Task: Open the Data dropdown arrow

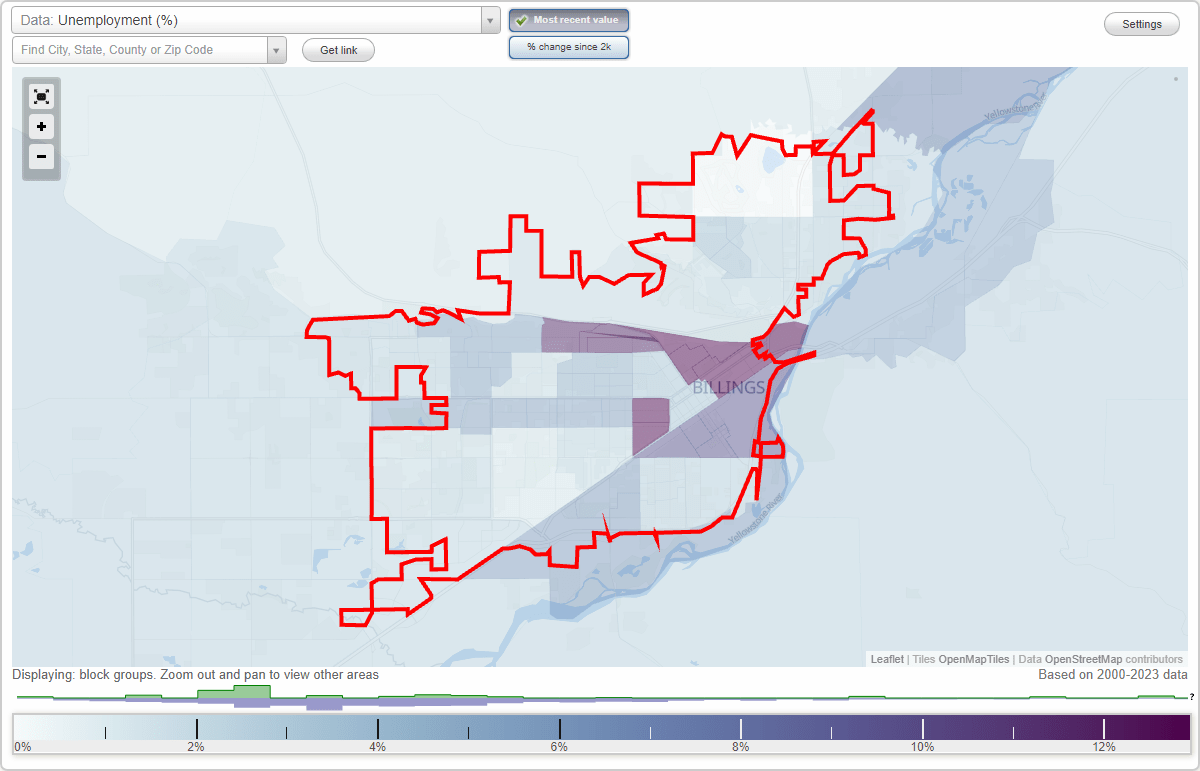Action: (x=490, y=20)
